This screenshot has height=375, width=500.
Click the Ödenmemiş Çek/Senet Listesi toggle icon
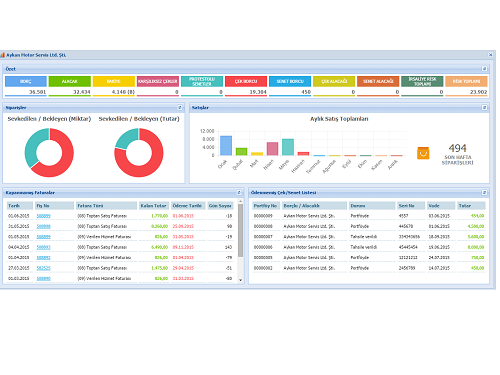click(x=484, y=192)
